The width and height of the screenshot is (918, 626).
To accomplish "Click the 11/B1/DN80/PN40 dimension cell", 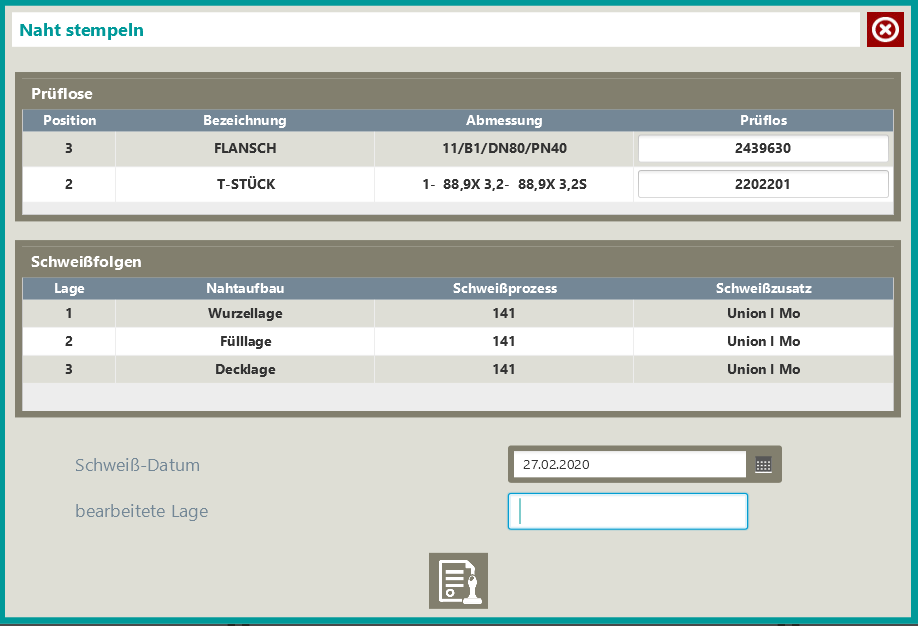I will pos(504,149).
